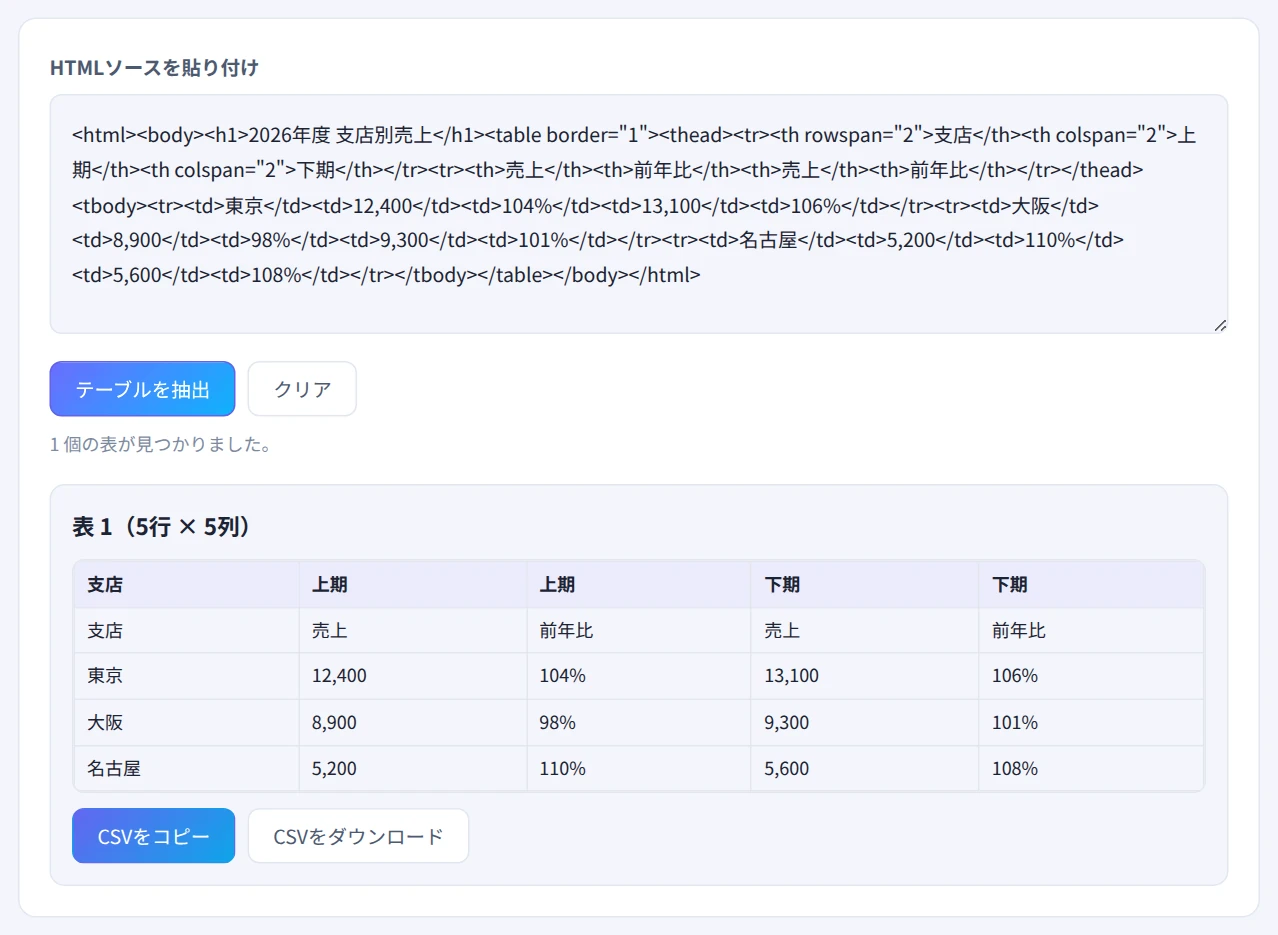Image resolution: width=1278 pixels, height=935 pixels.
Task: Select the 110% cell
Action: (x=639, y=769)
